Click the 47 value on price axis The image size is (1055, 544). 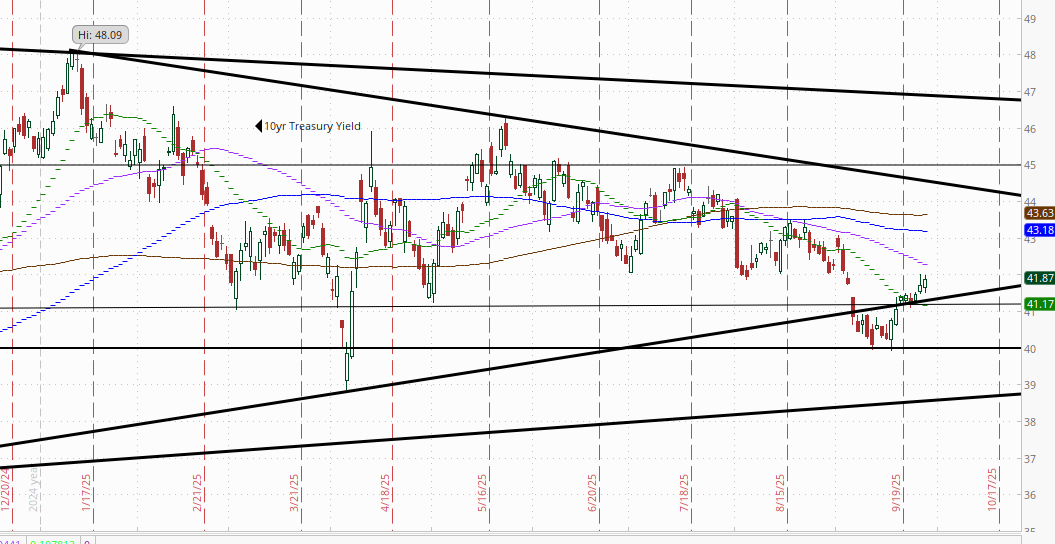1029,91
